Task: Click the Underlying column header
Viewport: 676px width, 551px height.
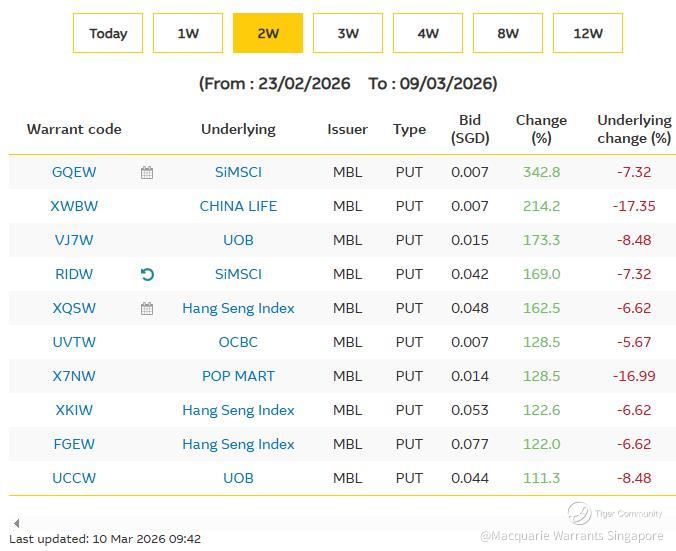Action: click(238, 129)
